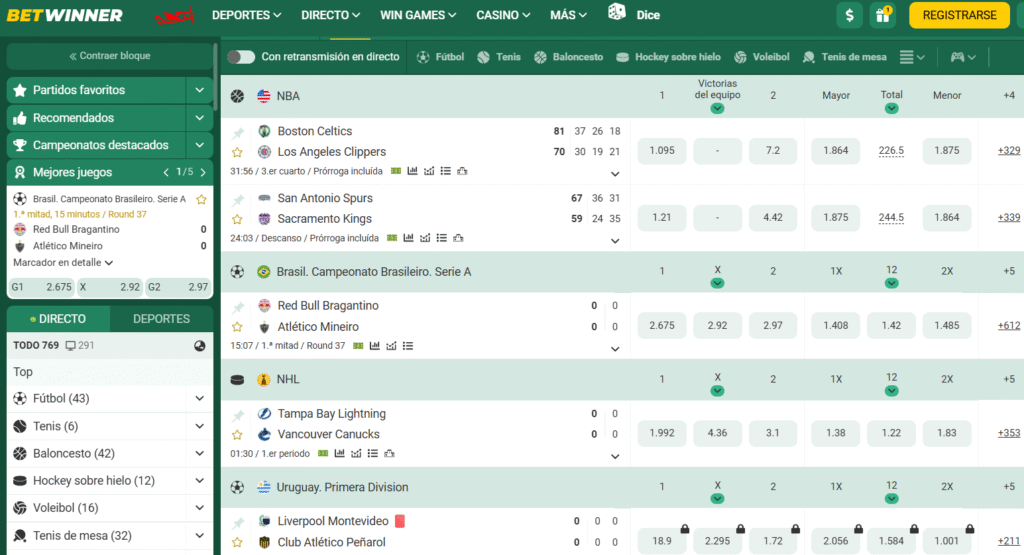The width and height of the screenshot is (1024, 555).
Task: Open +329 more markets for Celtics game
Action: click(x=1008, y=151)
